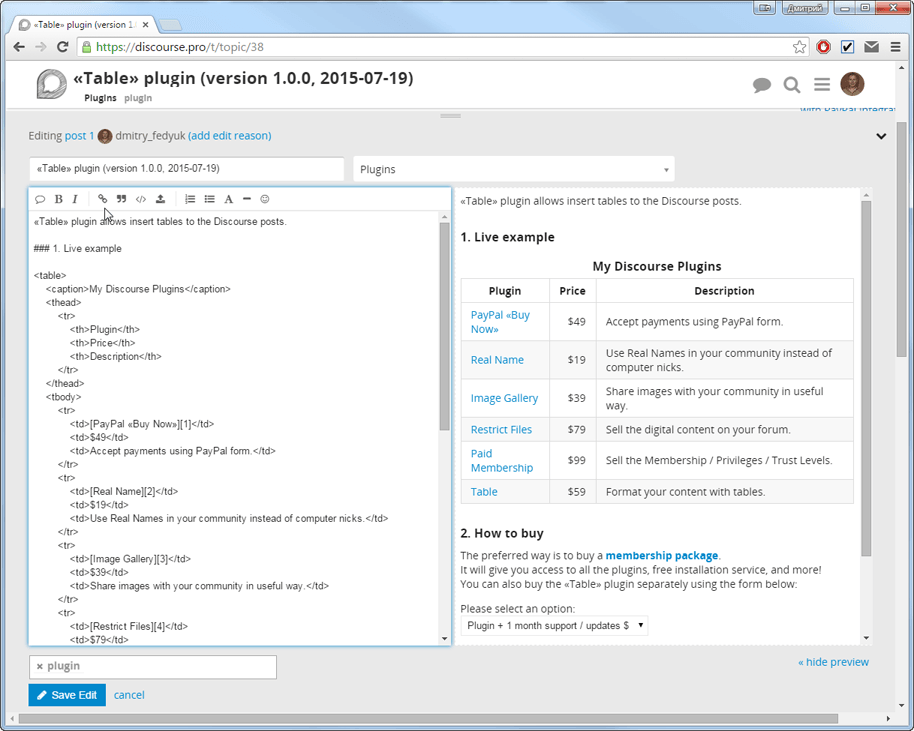This screenshot has height=731, width=914.
Task: Bookmark this page with the star icon
Action: [799, 47]
